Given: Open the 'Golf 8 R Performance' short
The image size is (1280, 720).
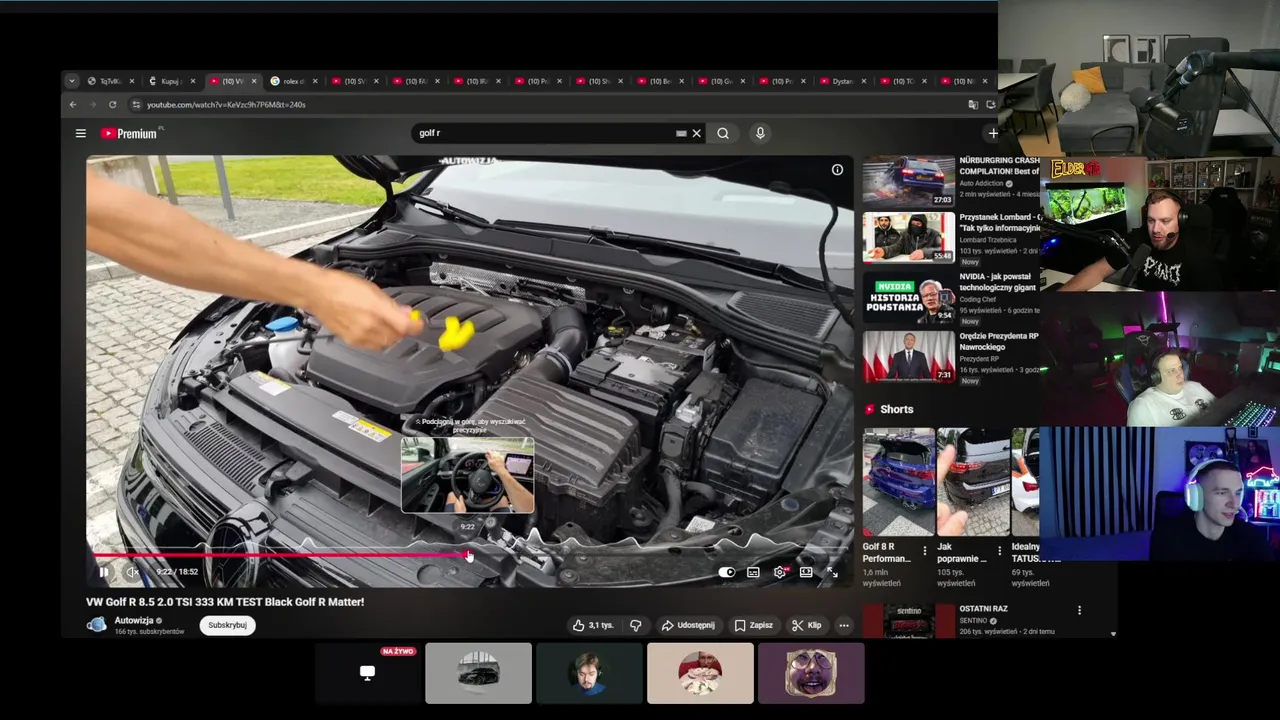Looking at the screenshot, I should tap(898, 482).
